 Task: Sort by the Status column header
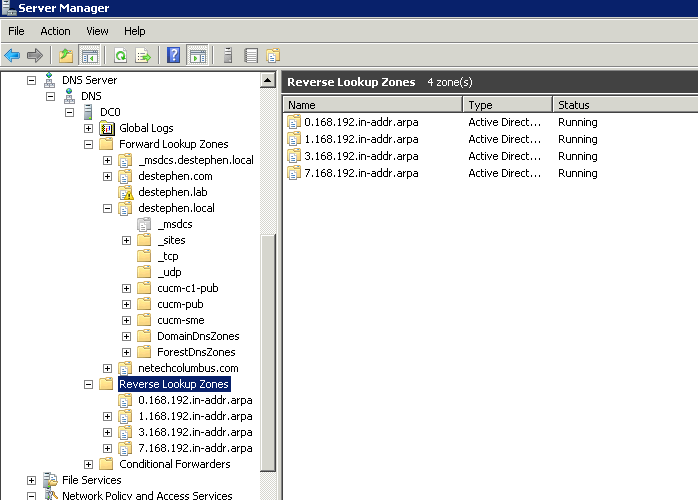(625, 105)
